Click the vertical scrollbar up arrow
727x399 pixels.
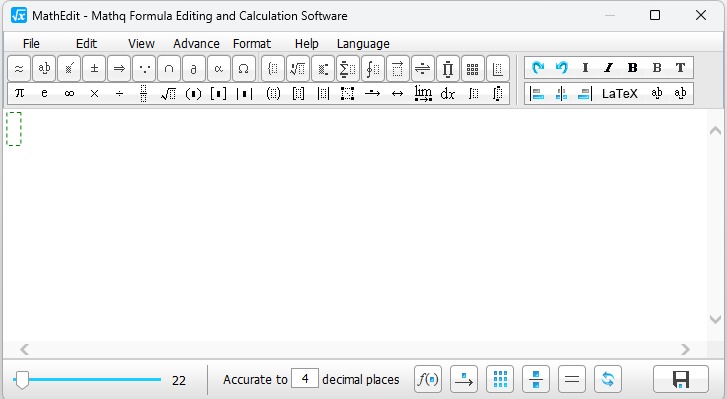(x=715, y=131)
